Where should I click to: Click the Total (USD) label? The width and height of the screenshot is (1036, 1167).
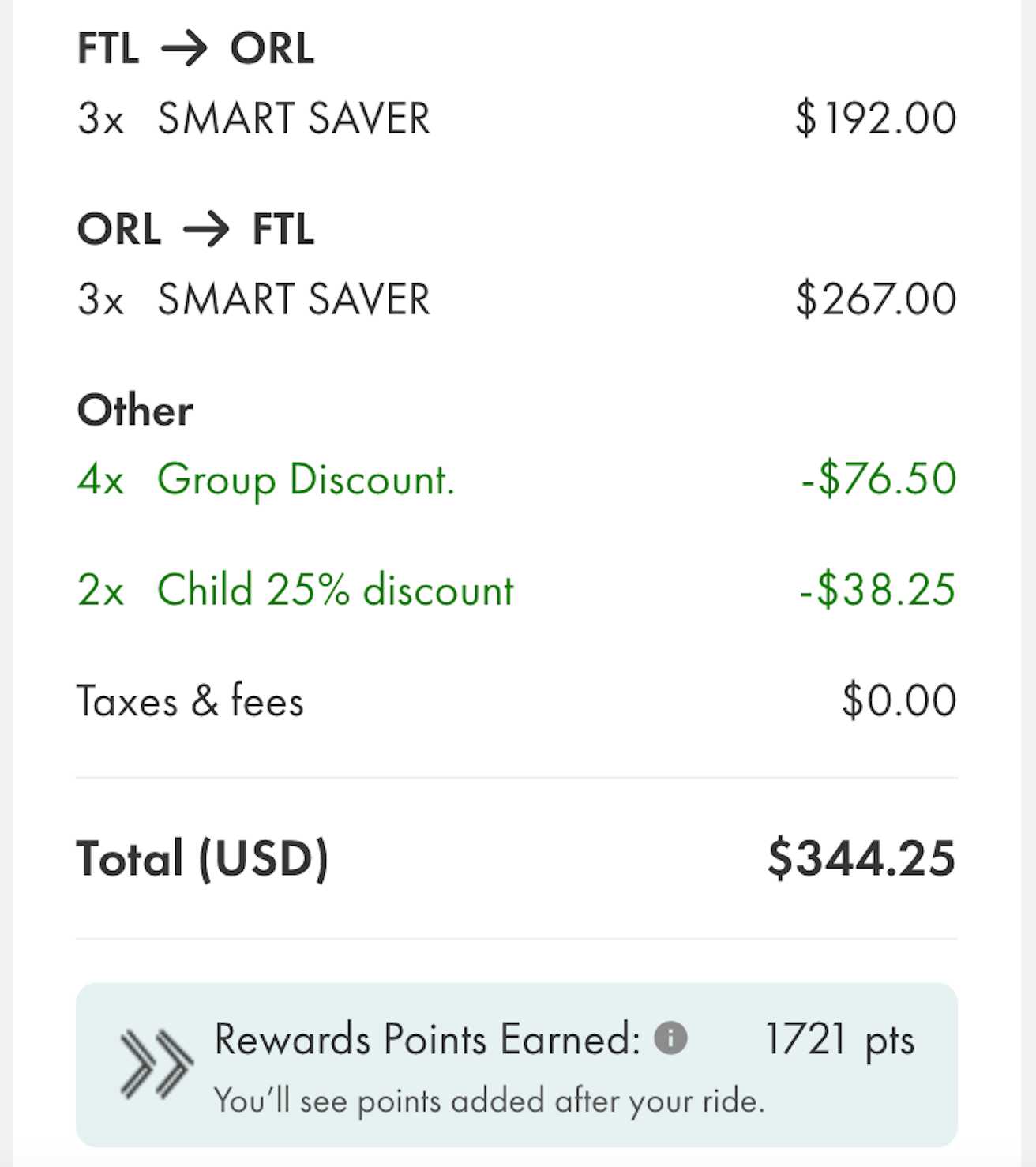pos(202,858)
